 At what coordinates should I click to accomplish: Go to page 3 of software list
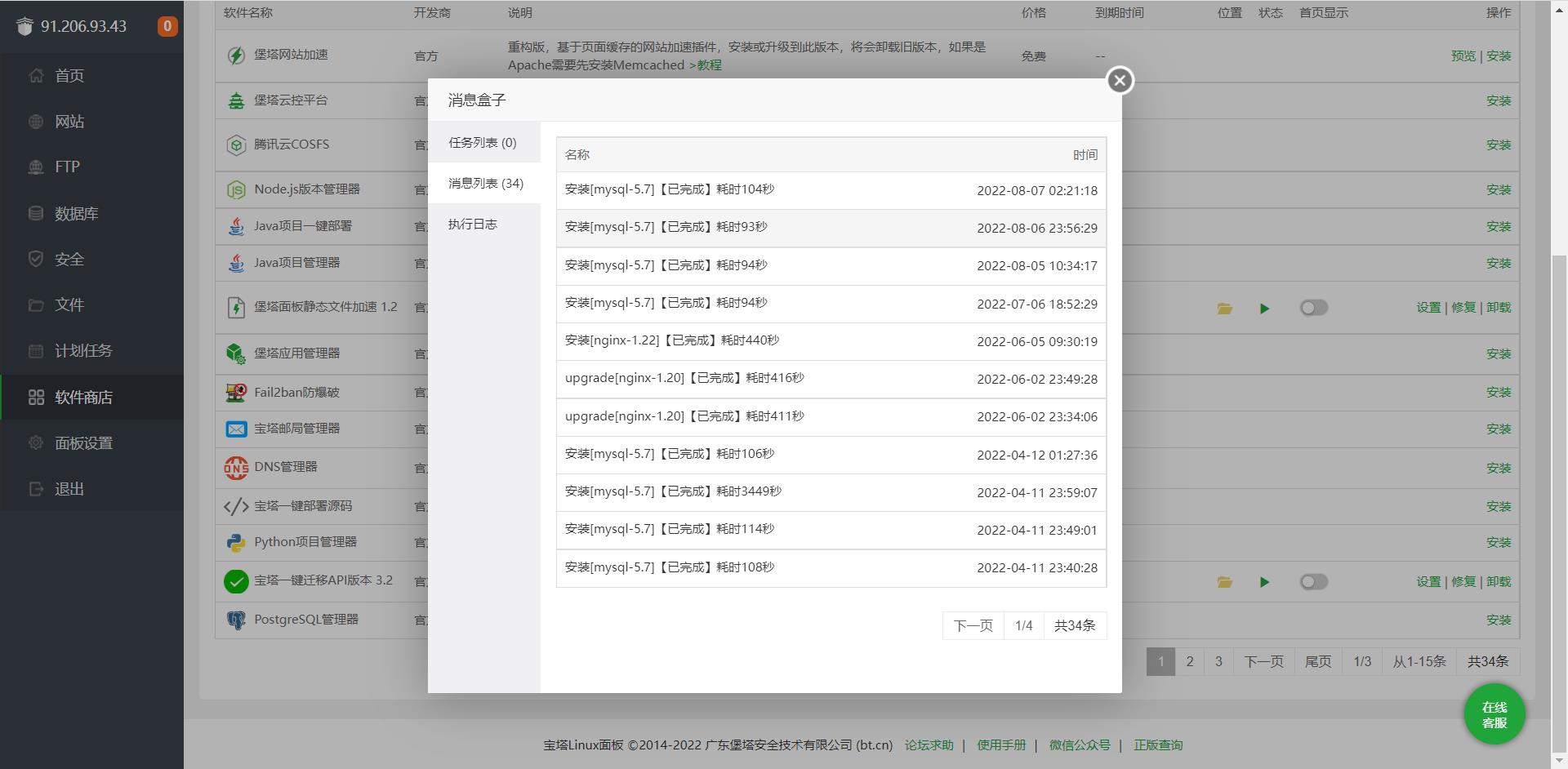[x=1218, y=661]
